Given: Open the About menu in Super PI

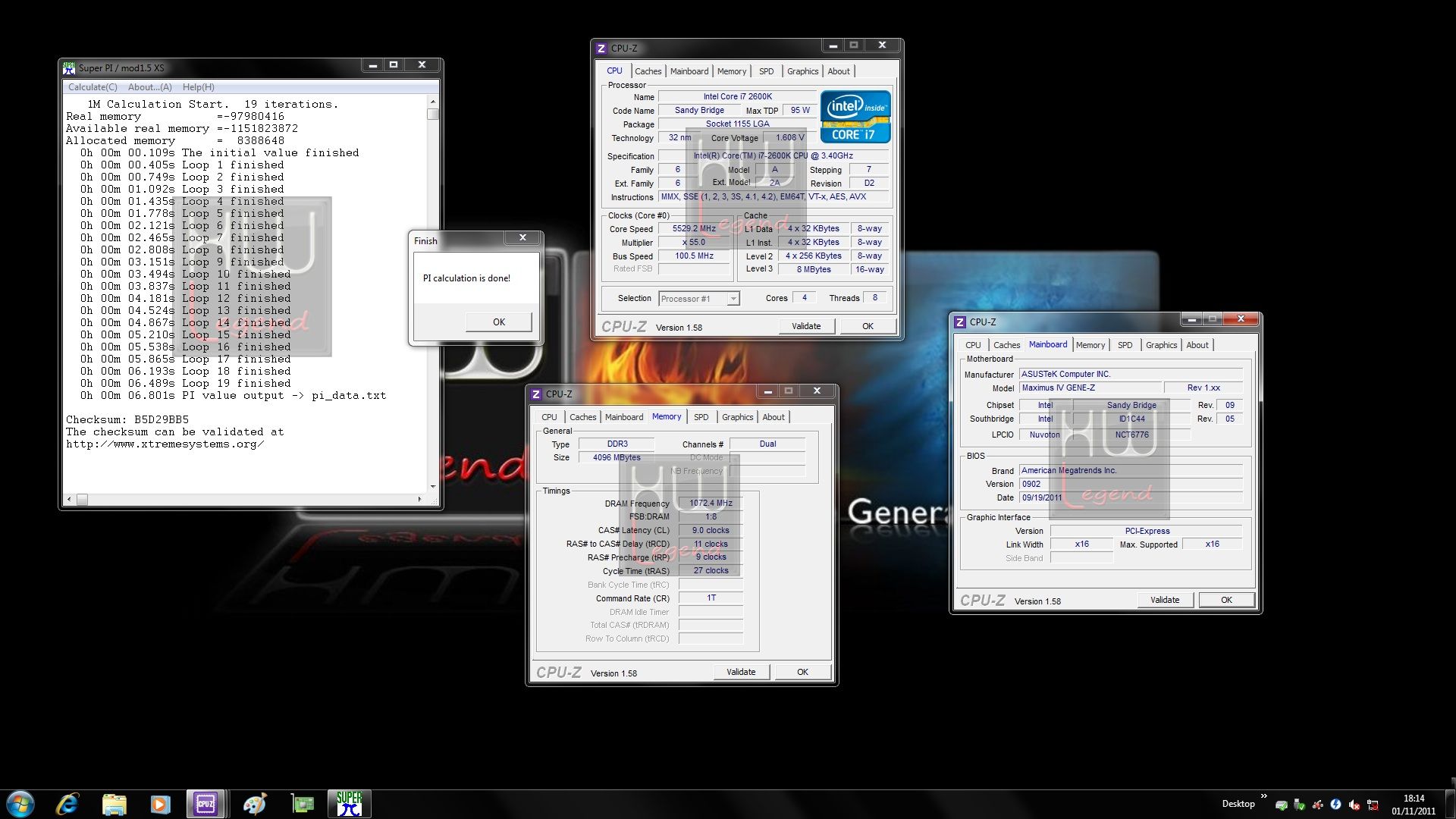Looking at the screenshot, I should (149, 87).
